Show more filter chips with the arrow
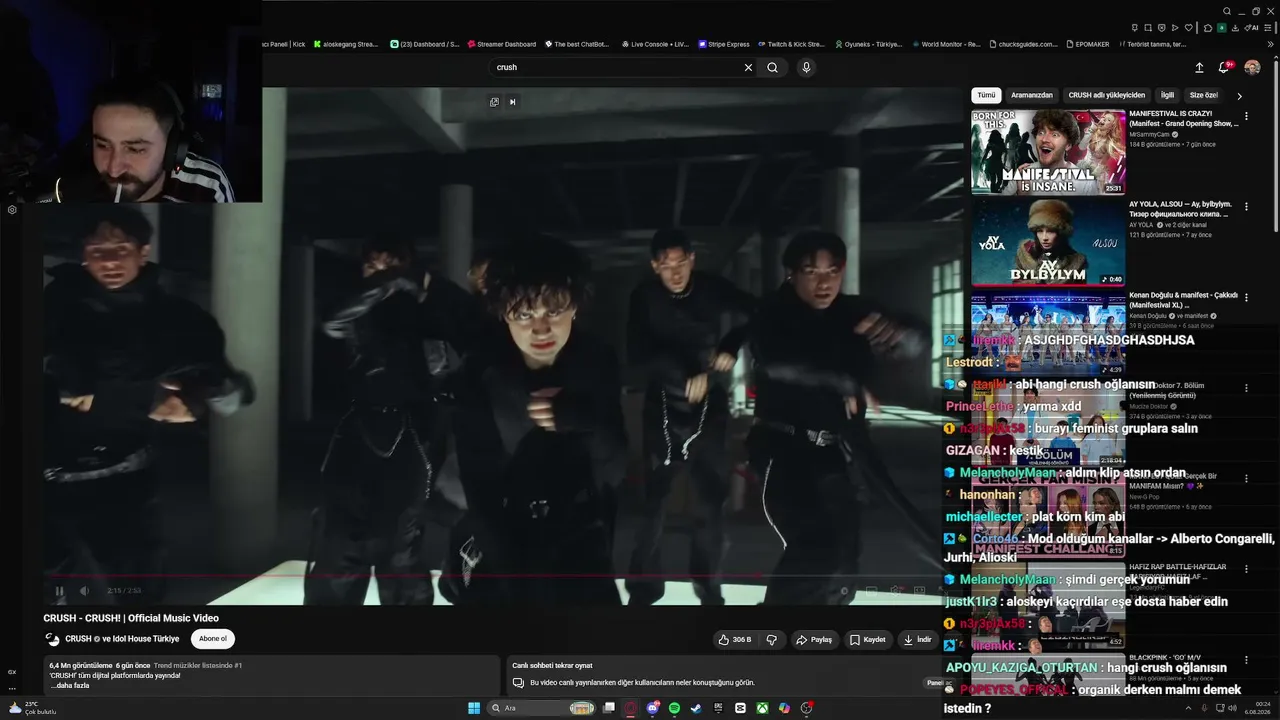This screenshot has width=1280, height=720. coord(1240,96)
